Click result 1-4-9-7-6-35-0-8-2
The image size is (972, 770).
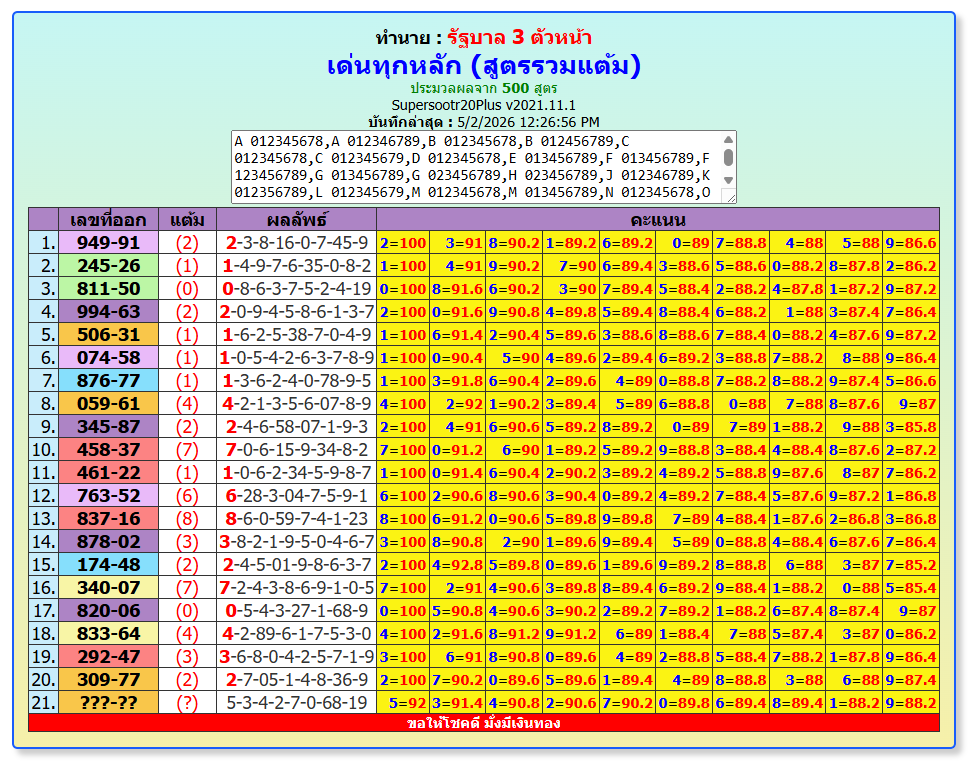296,265
